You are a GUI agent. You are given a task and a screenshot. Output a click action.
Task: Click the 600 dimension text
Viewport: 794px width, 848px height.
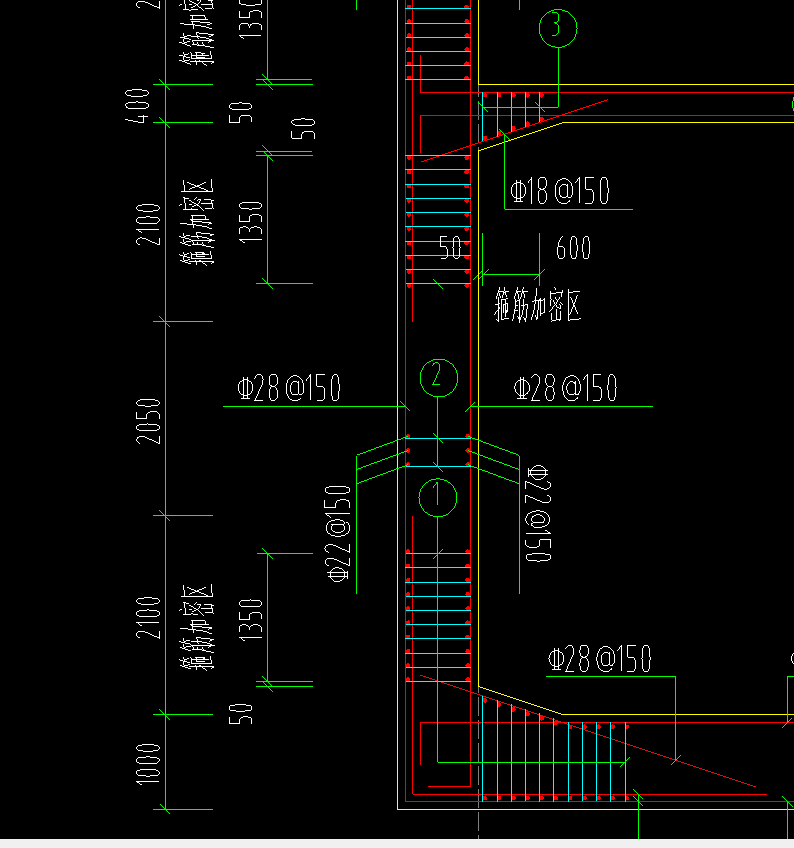573,248
